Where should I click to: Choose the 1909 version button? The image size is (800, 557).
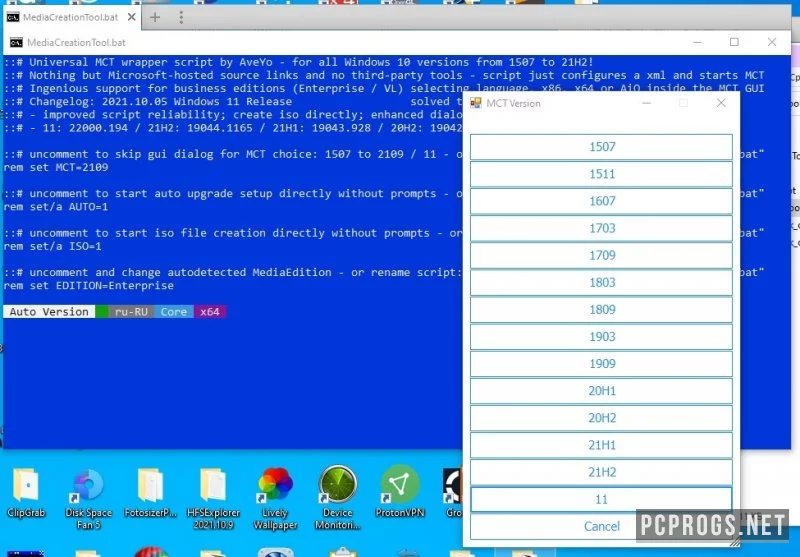602,364
